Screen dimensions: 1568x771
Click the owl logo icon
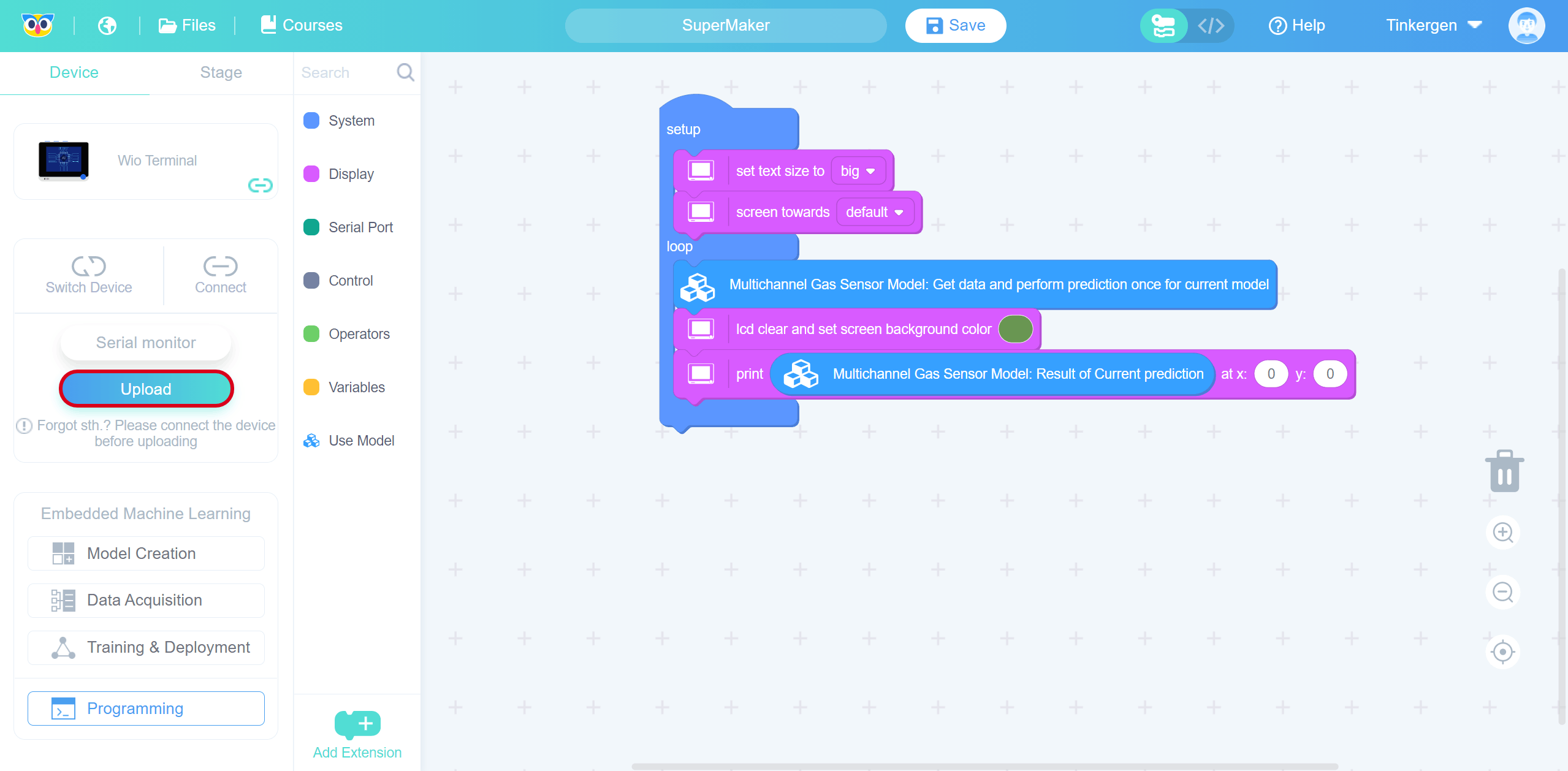point(37,26)
